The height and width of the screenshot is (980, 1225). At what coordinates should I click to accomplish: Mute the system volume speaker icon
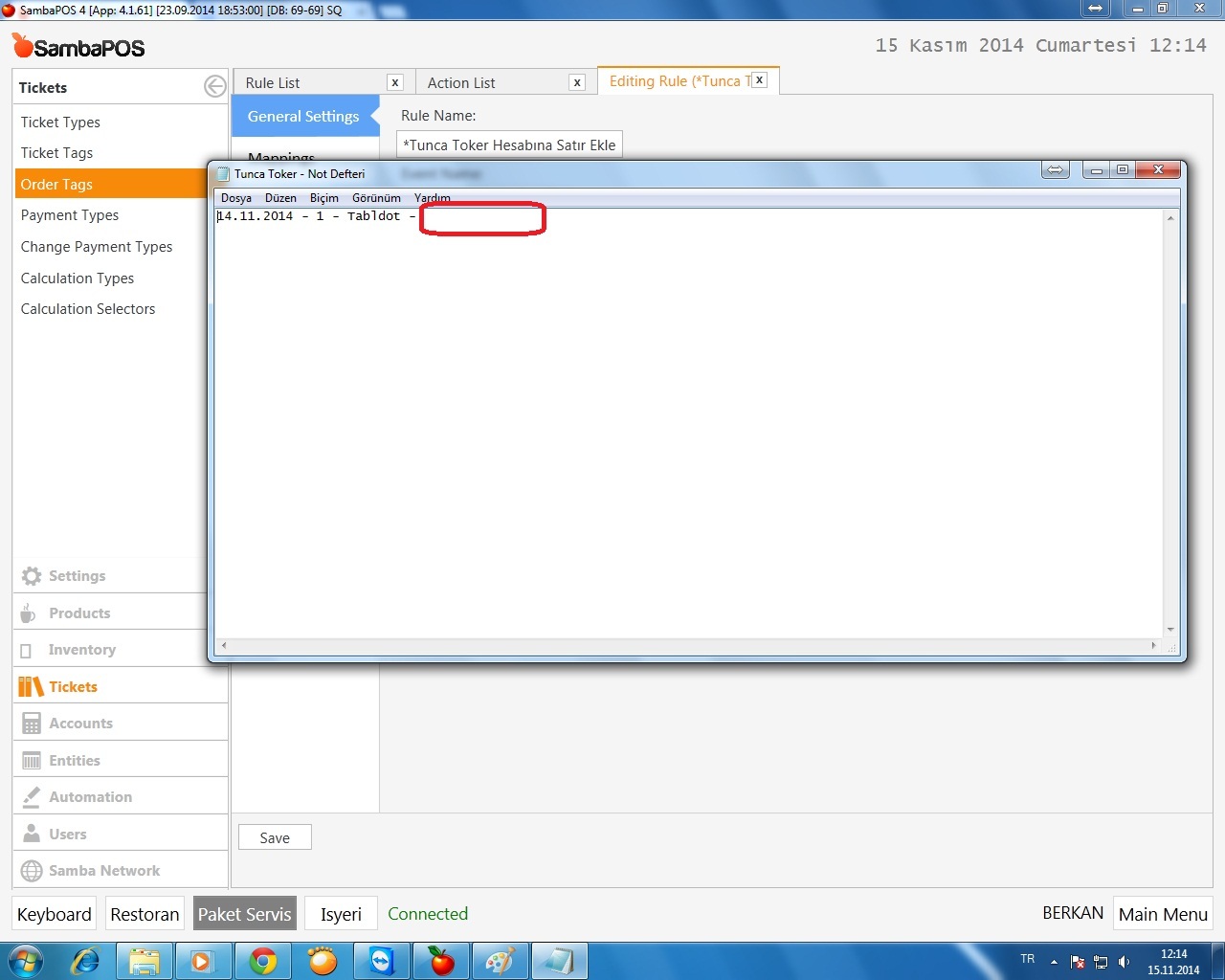click(1124, 960)
